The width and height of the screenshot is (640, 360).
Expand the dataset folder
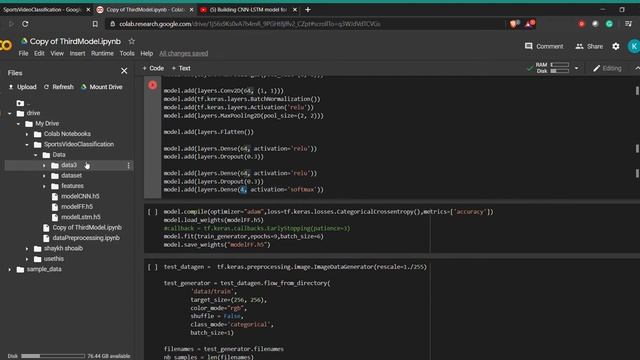(44, 176)
